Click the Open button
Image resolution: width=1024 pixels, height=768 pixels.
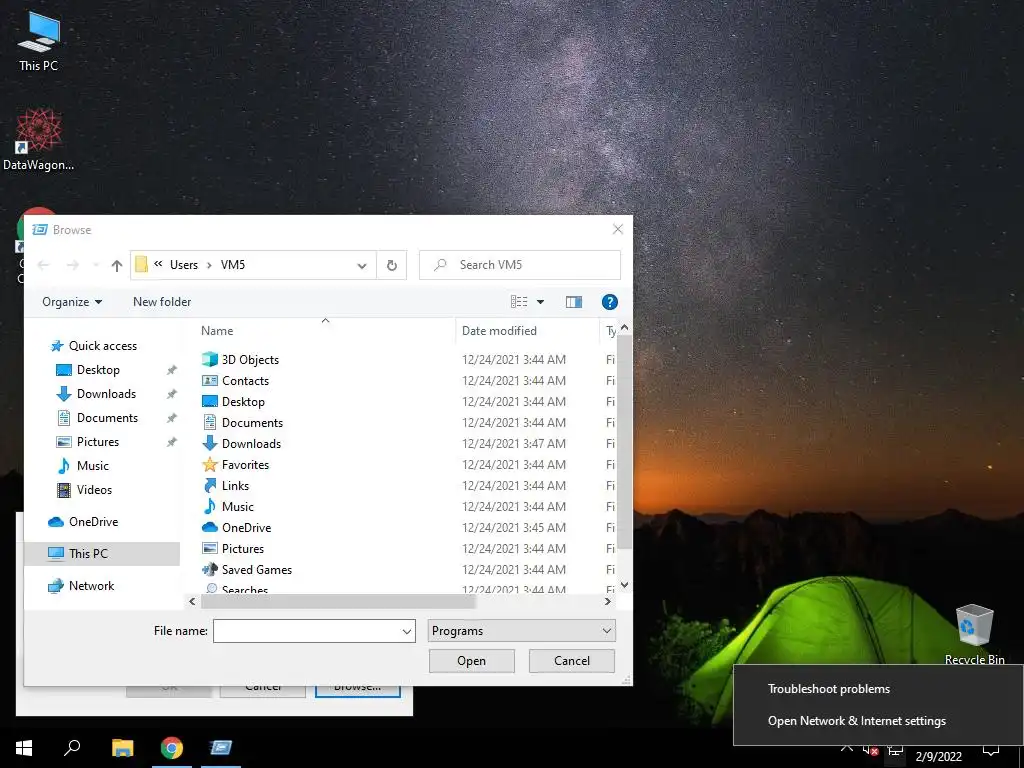(472, 661)
